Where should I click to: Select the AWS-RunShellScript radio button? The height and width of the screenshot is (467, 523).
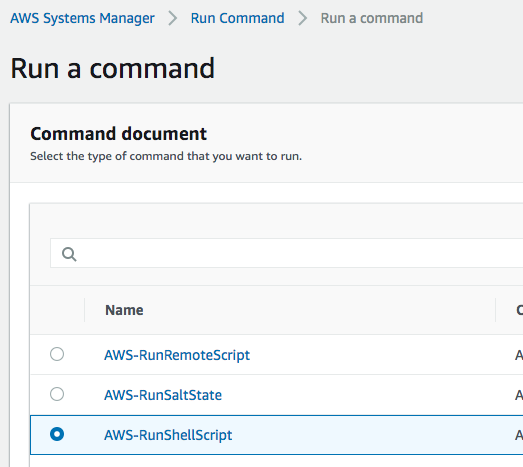pyautogui.click(x=57, y=434)
